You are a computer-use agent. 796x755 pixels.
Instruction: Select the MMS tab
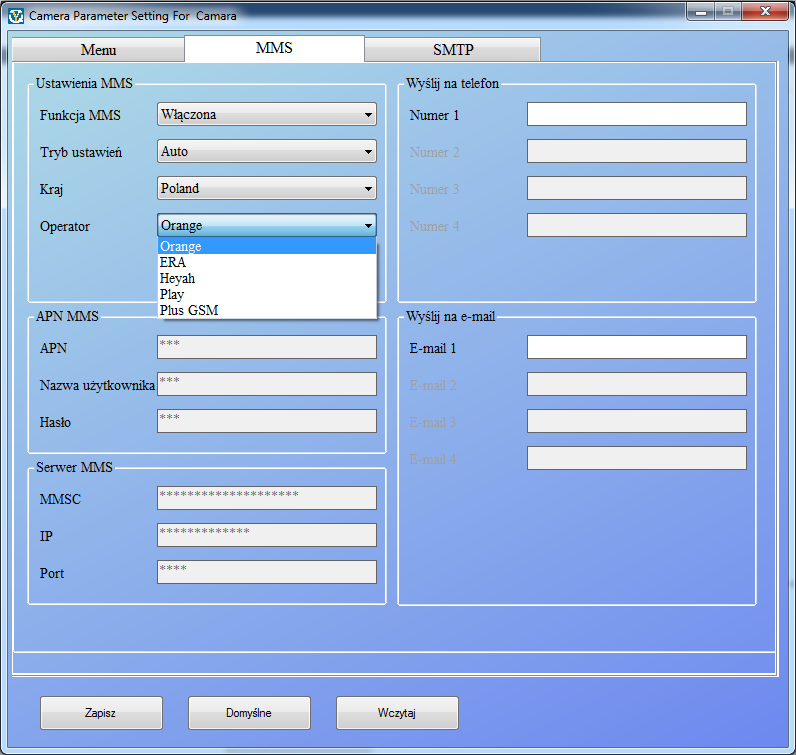pyautogui.click(x=274, y=48)
